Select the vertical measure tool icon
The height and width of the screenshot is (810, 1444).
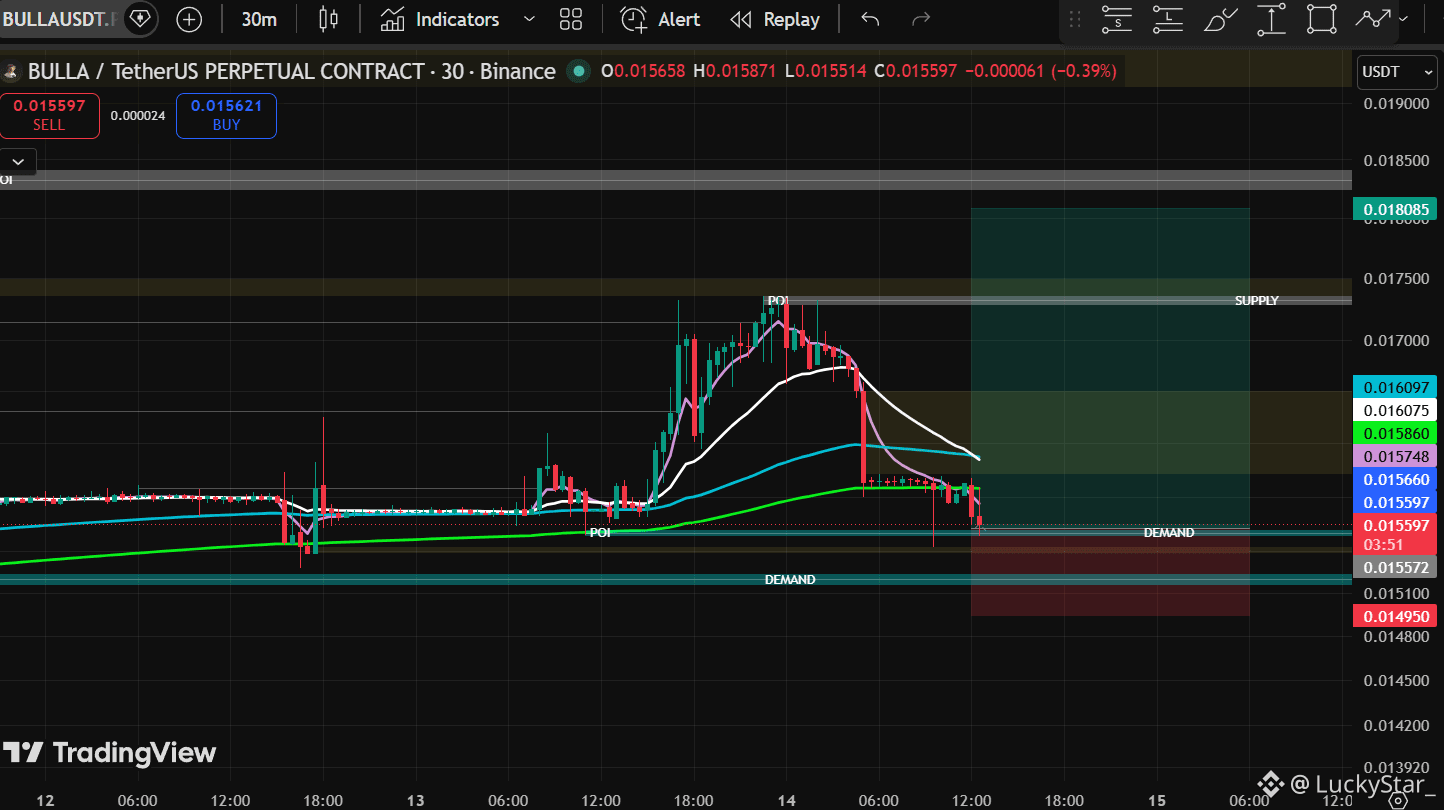point(1271,19)
